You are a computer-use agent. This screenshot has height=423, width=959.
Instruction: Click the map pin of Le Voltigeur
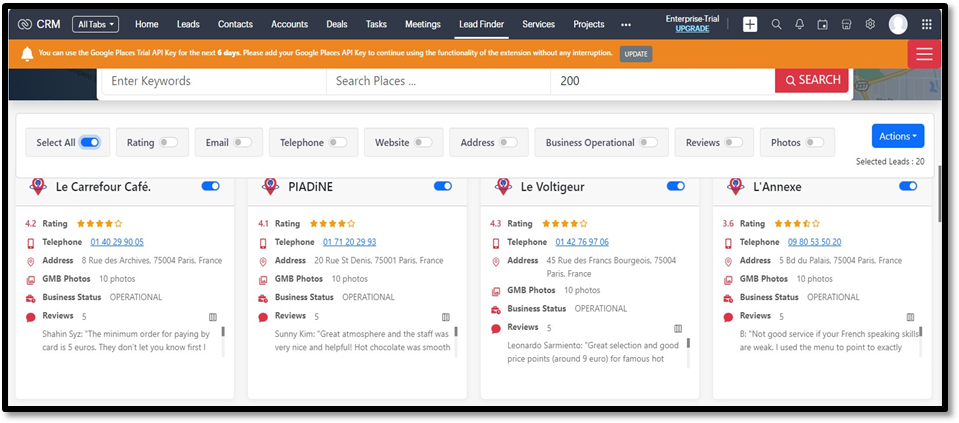click(x=503, y=186)
